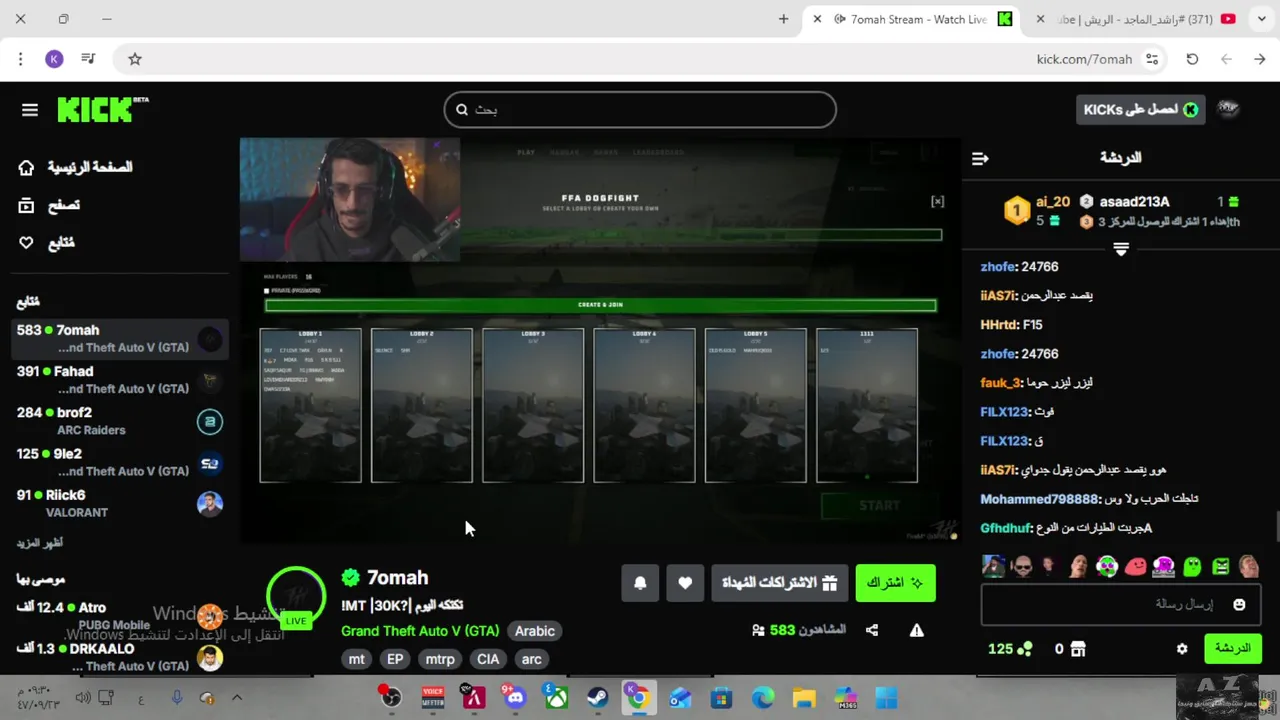This screenshot has width=1280, height=720.
Task: Click chat username fauk_3
Action: (1000, 383)
